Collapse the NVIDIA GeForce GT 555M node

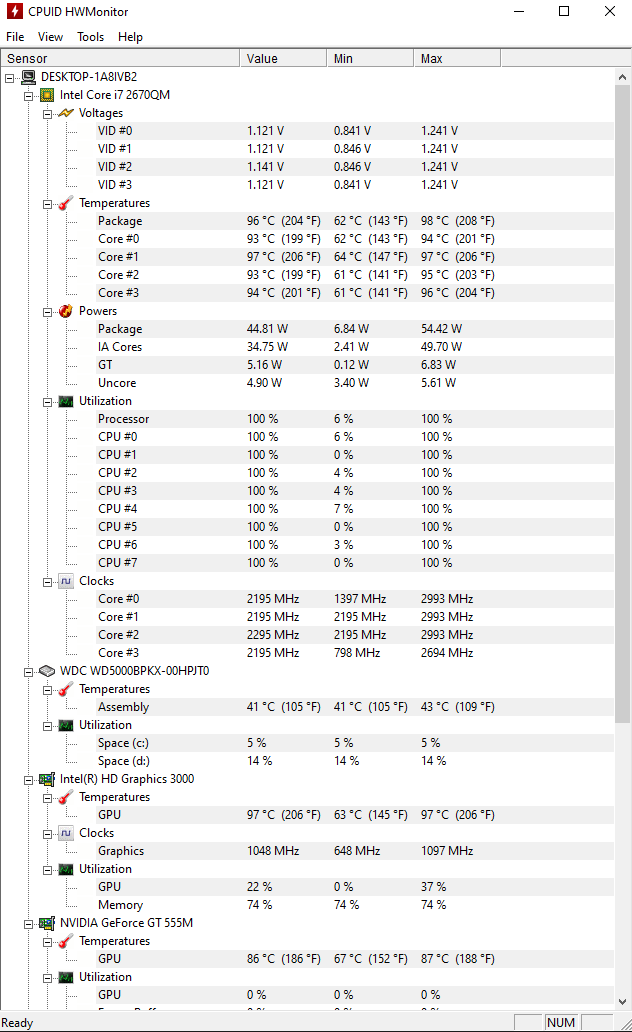[x=28, y=923]
